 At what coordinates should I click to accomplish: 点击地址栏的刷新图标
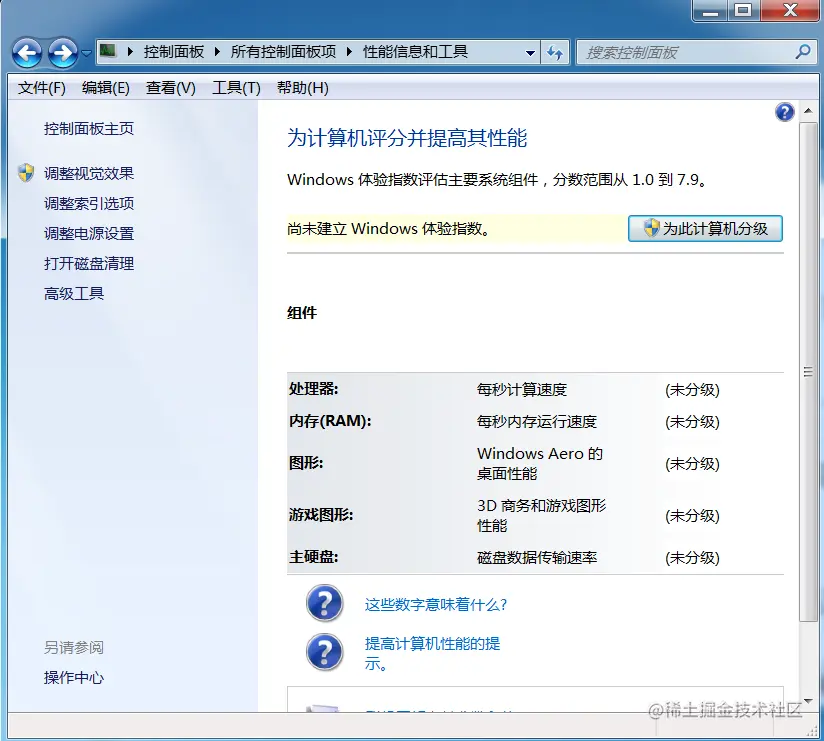tap(555, 52)
